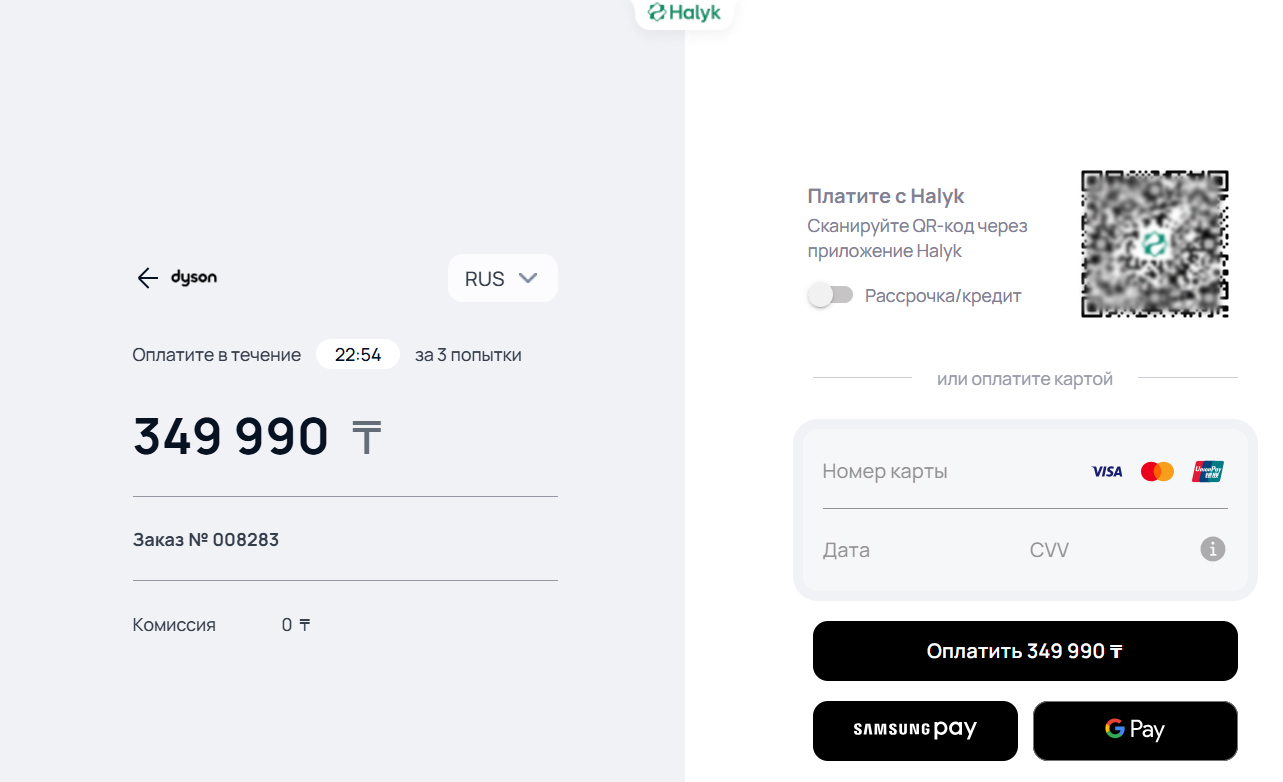
Task: Click into the CVV input field
Action: click(x=1100, y=550)
